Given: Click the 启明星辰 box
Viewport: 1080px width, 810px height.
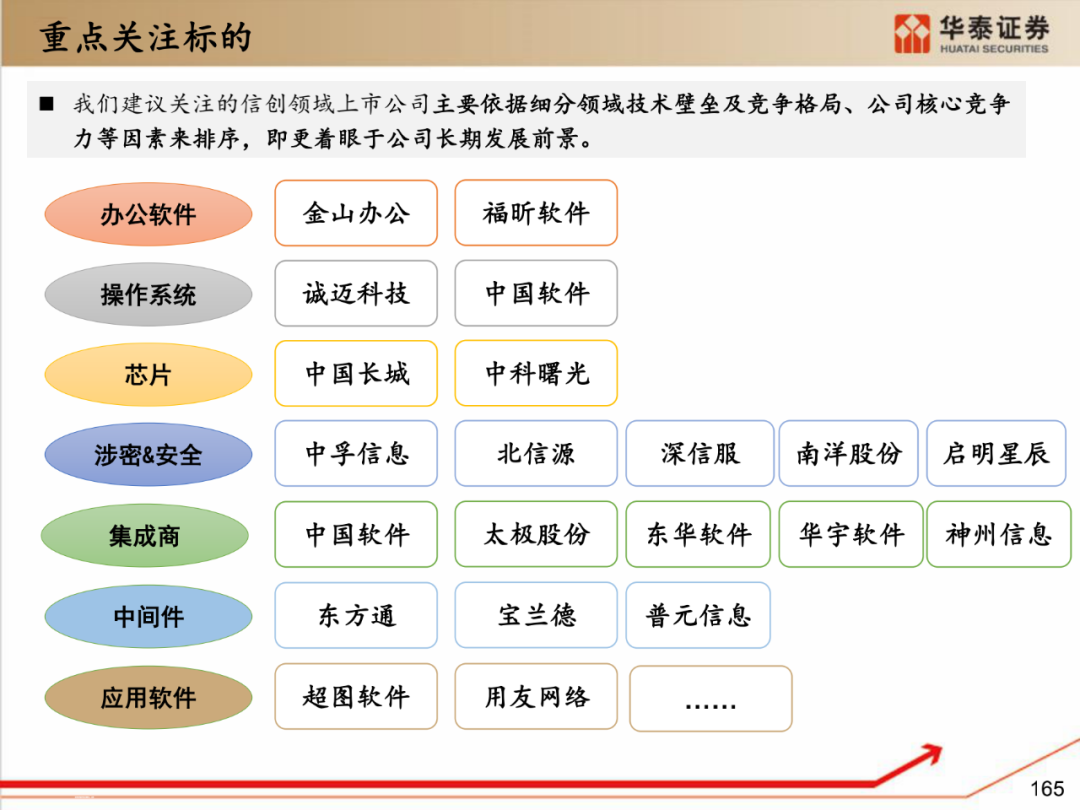Looking at the screenshot, I should [997, 453].
